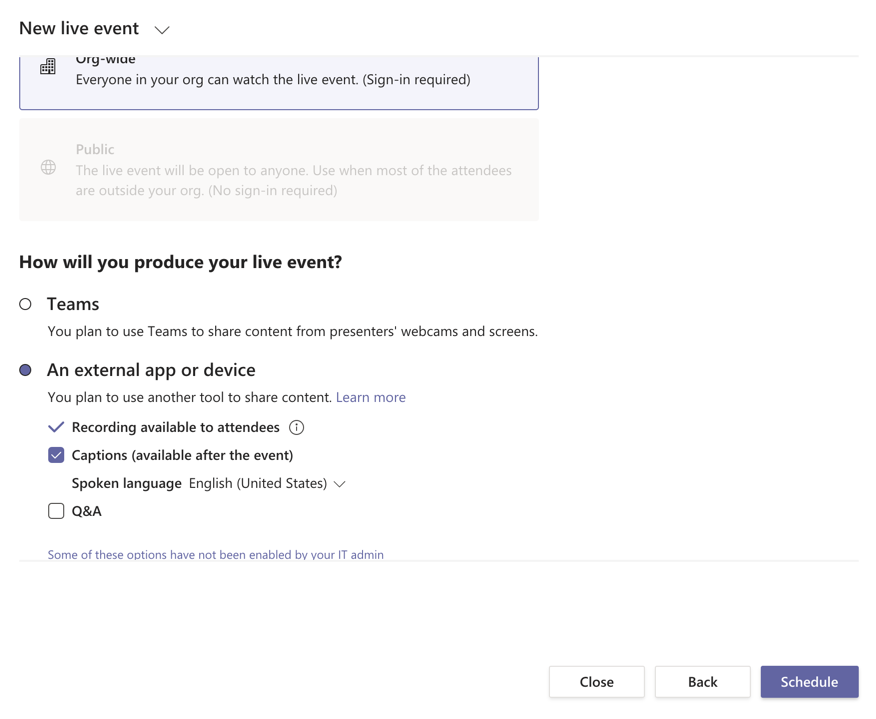Open the Spoken language dropdown
The height and width of the screenshot is (719, 876).
(340, 484)
